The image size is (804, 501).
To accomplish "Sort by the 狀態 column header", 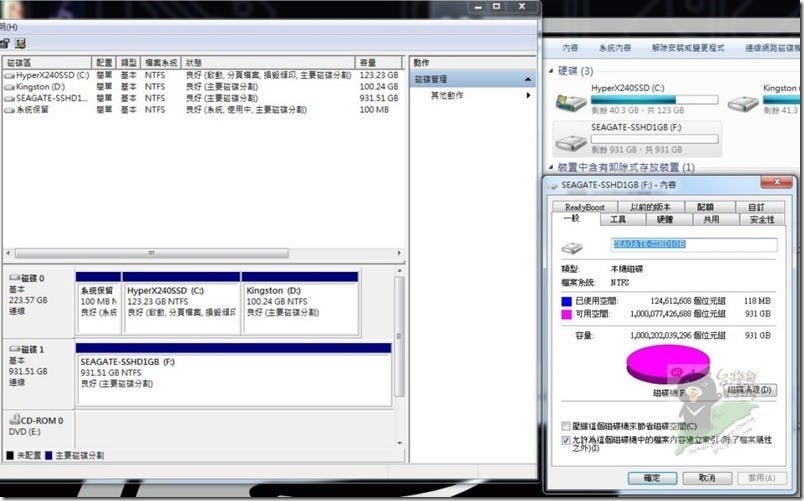I will [268, 63].
